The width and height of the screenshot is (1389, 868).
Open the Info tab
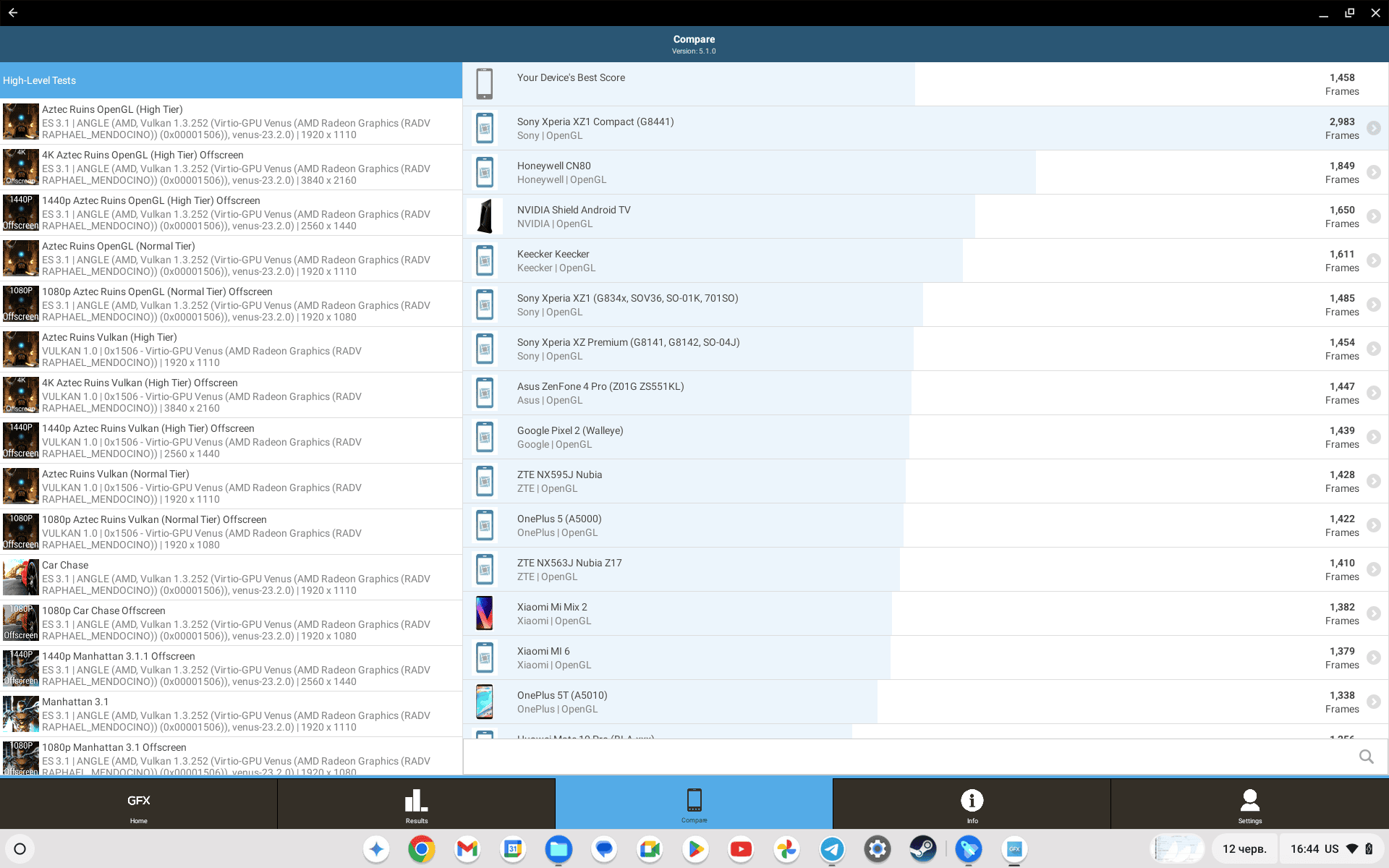tap(972, 804)
